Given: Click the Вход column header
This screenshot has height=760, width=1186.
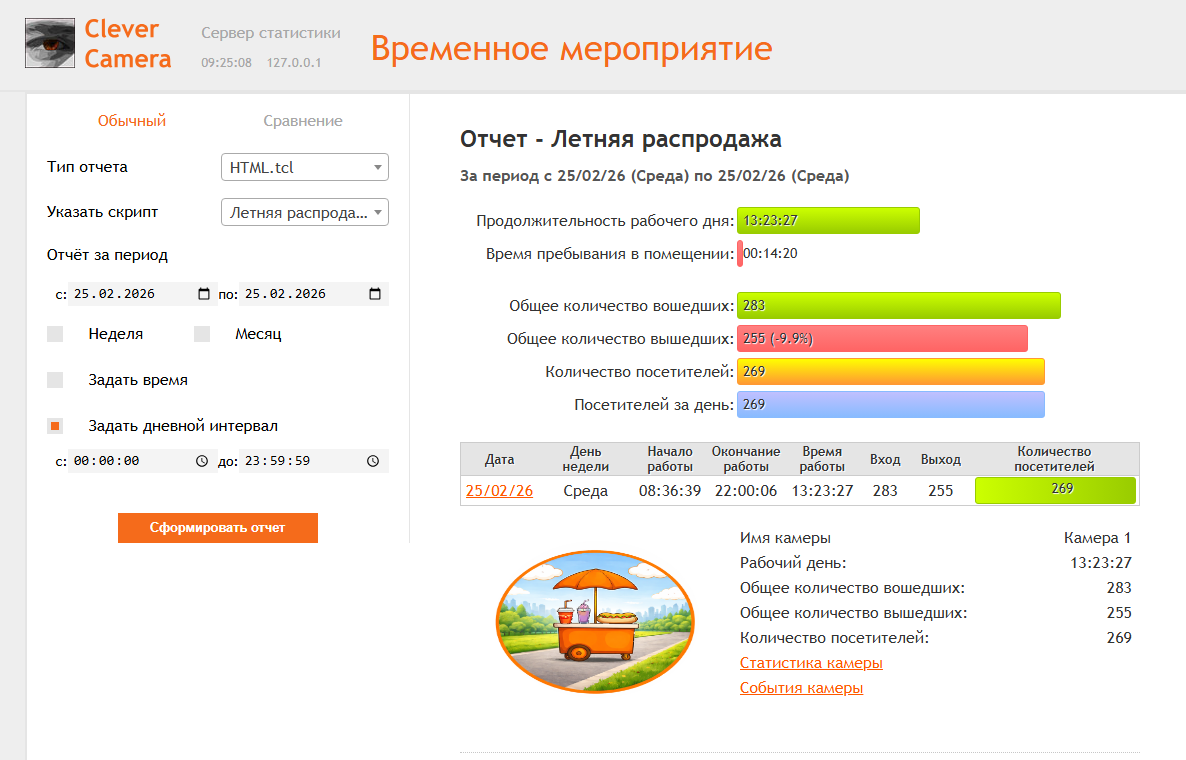Looking at the screenshot, I should pos(885,460).
